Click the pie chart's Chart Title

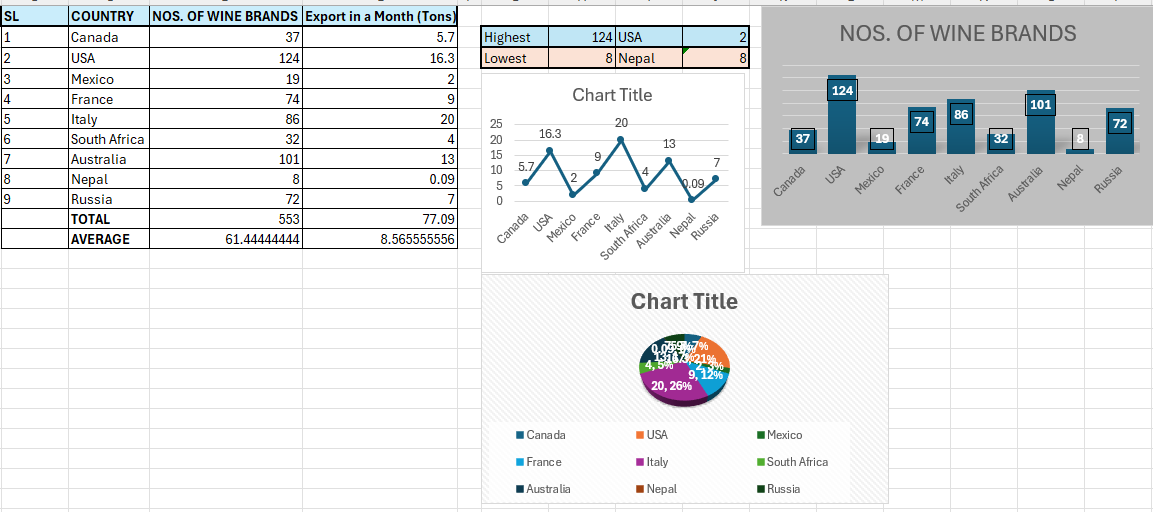pyautogui.click(x=684, y=302)
